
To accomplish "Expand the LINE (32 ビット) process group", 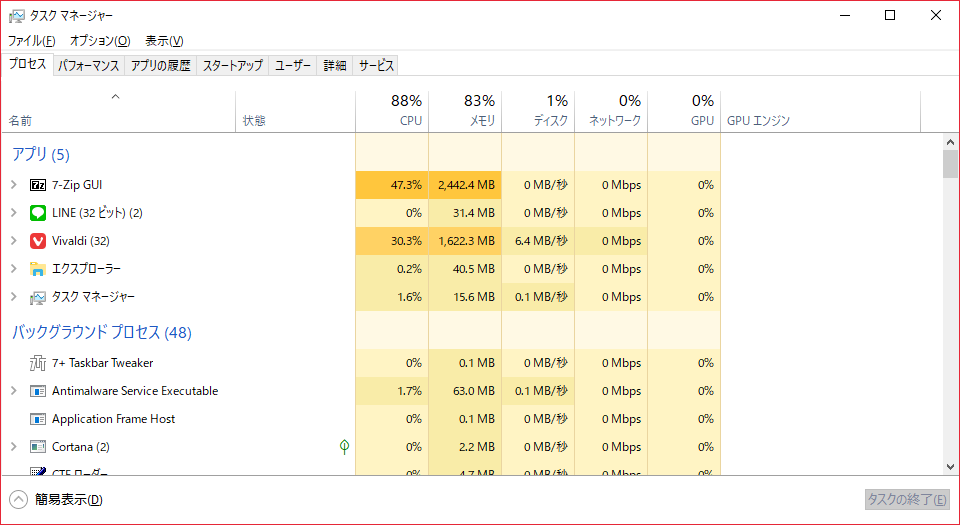I will pyautogui.click(x=14, y=213).
